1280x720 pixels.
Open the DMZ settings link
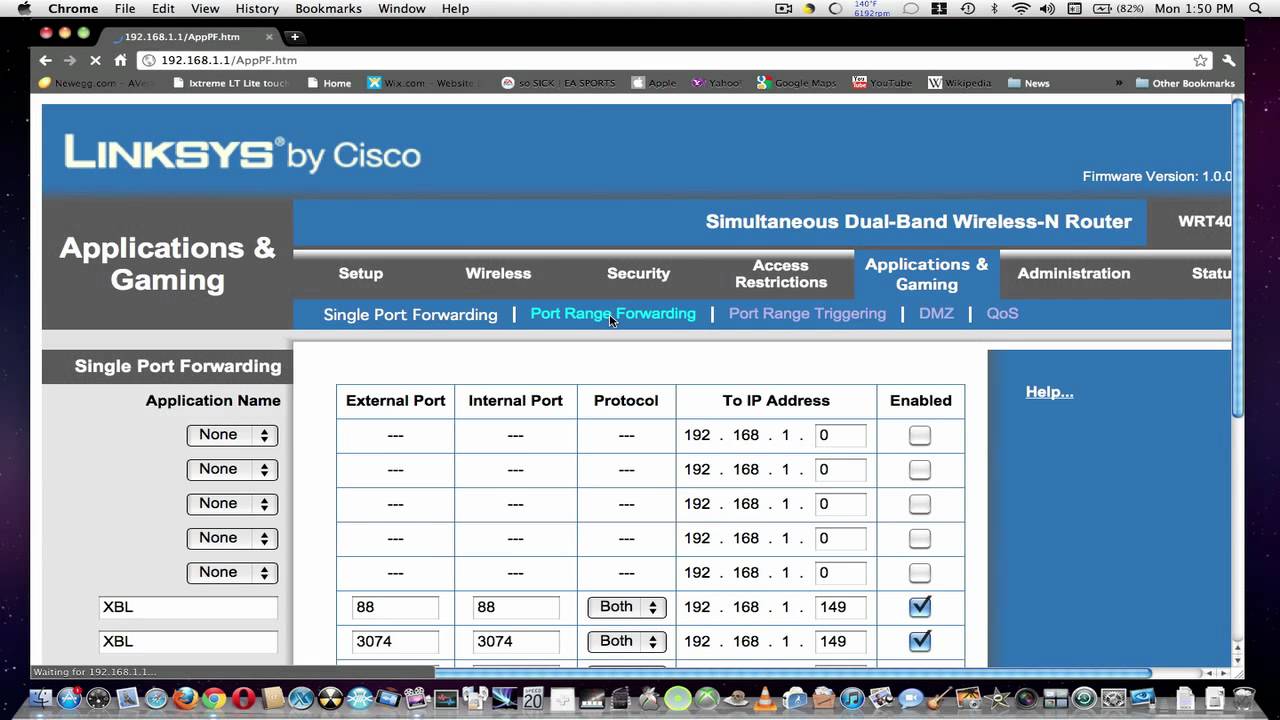click(936, 314)
